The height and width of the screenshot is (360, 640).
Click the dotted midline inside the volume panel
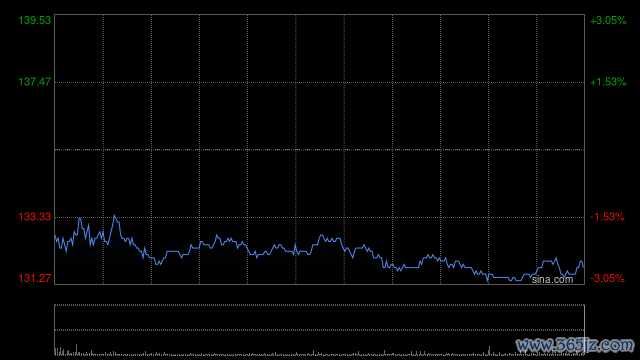(x=320, y=330)
